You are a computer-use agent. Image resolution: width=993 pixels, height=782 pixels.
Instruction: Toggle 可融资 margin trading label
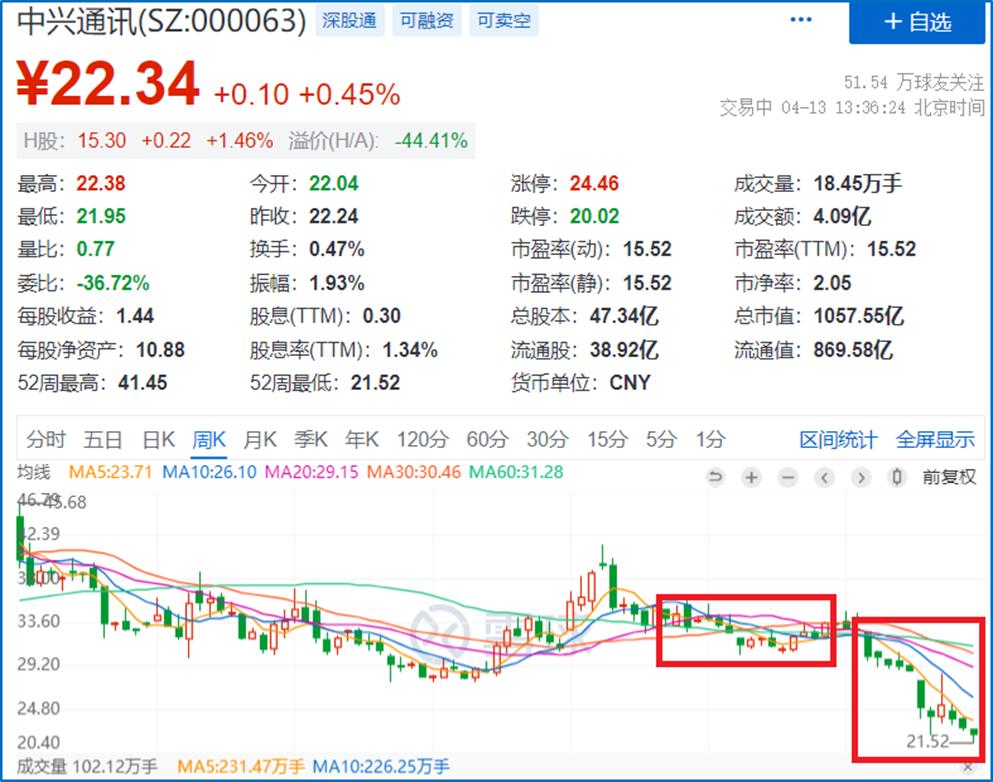point(426,20)
